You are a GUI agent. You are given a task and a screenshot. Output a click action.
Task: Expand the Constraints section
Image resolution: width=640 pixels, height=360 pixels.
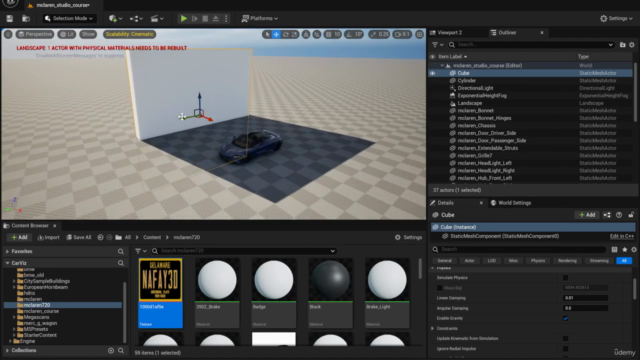(433, 328)
